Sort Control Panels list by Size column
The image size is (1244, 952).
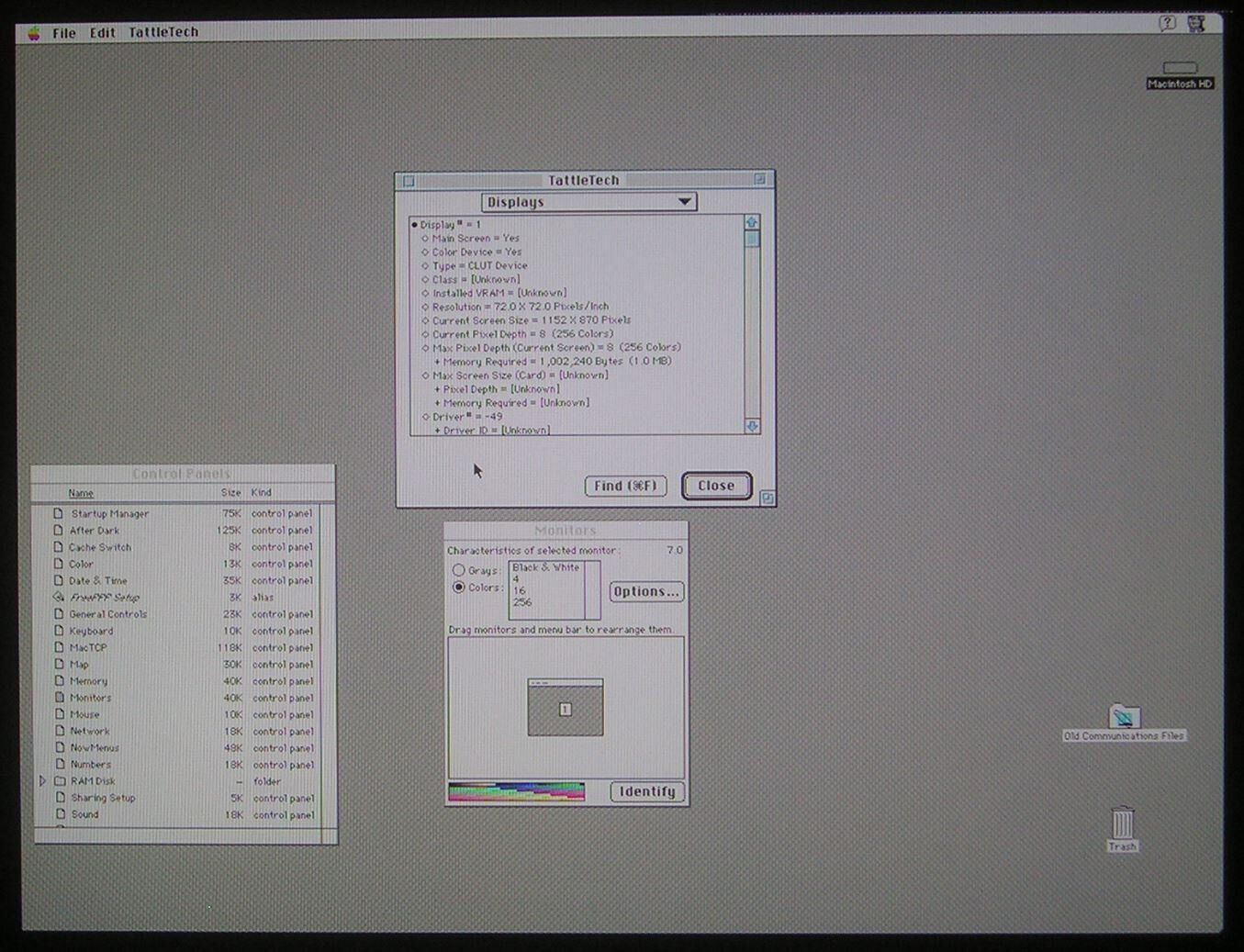pos(230,493)
